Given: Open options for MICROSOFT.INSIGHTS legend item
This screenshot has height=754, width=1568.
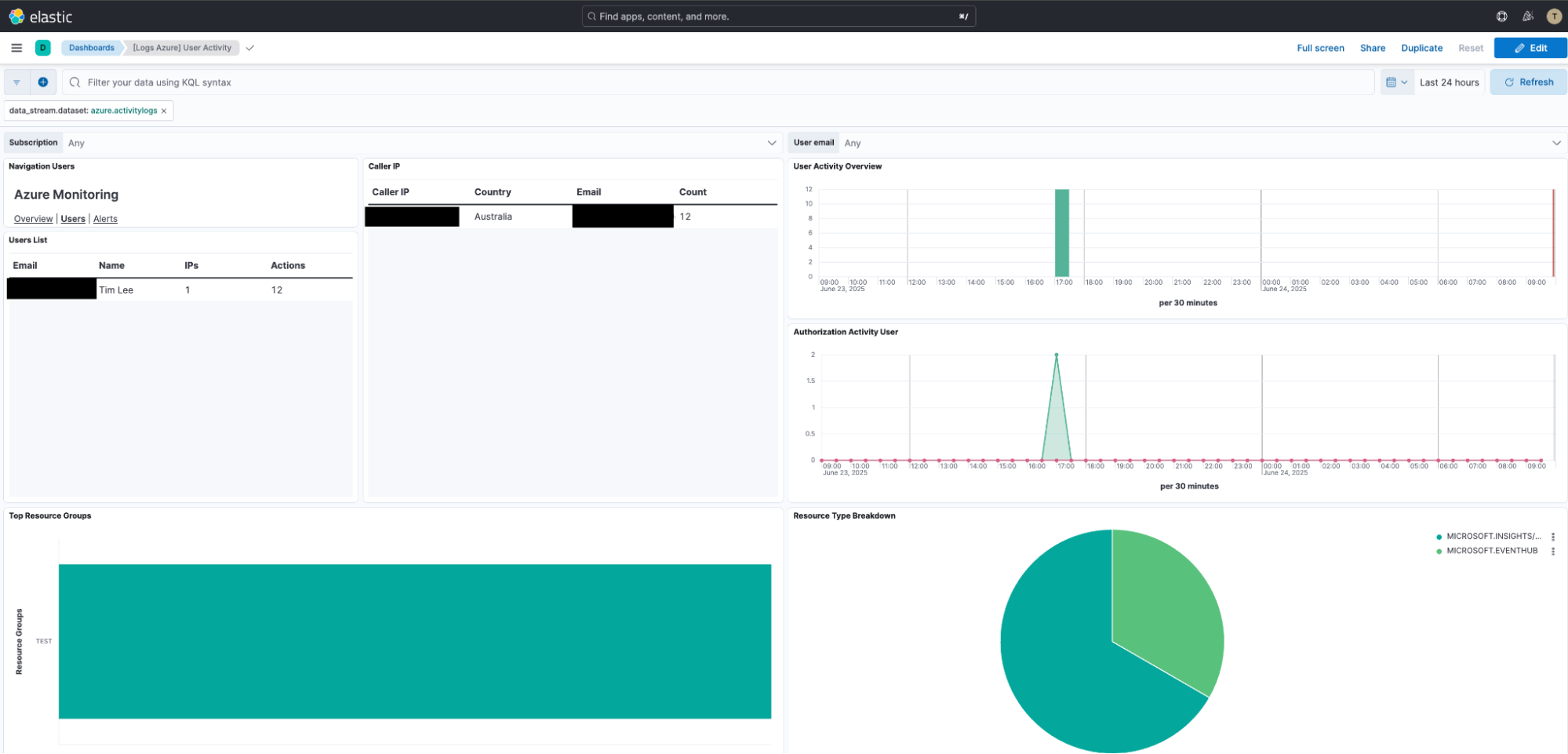Looking at the screenshot, I should (x=1553, y=537).
